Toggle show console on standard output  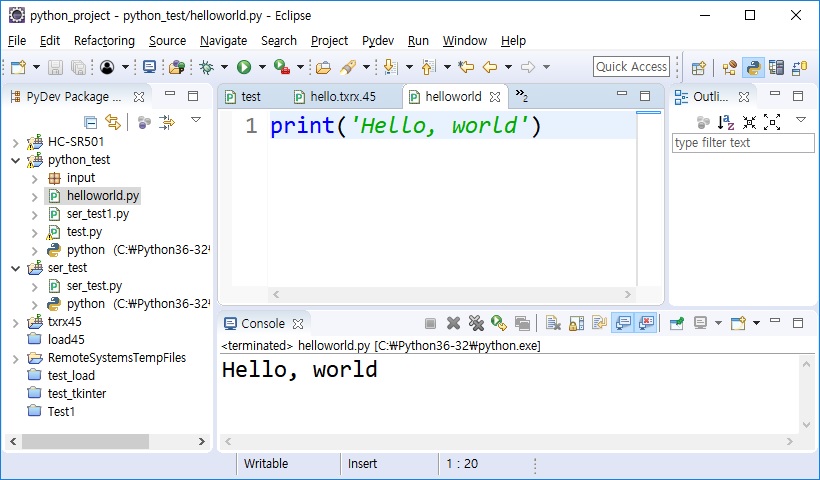pos(622,323)
